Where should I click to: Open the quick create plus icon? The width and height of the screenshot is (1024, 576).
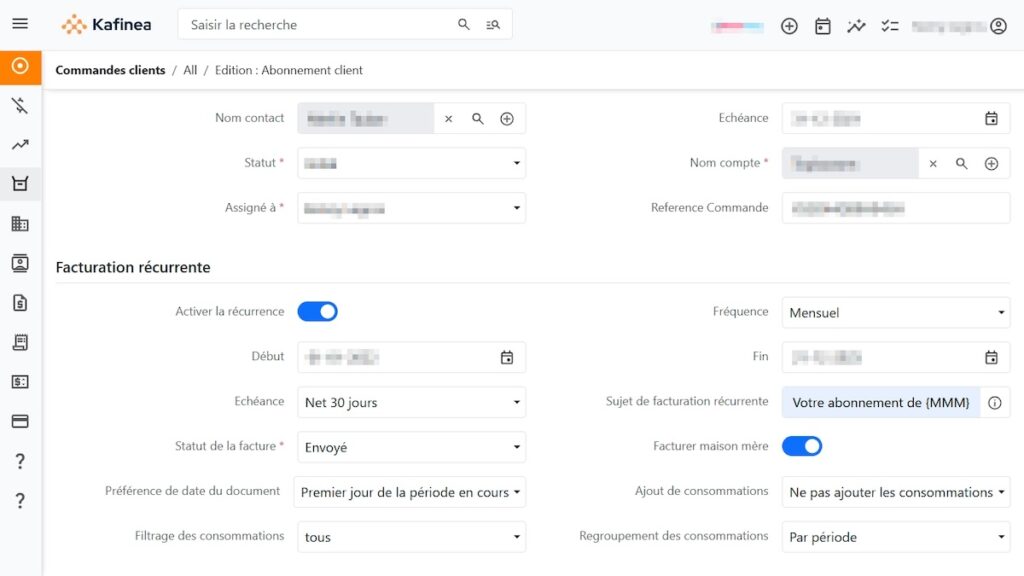click(x=789, y=26)
